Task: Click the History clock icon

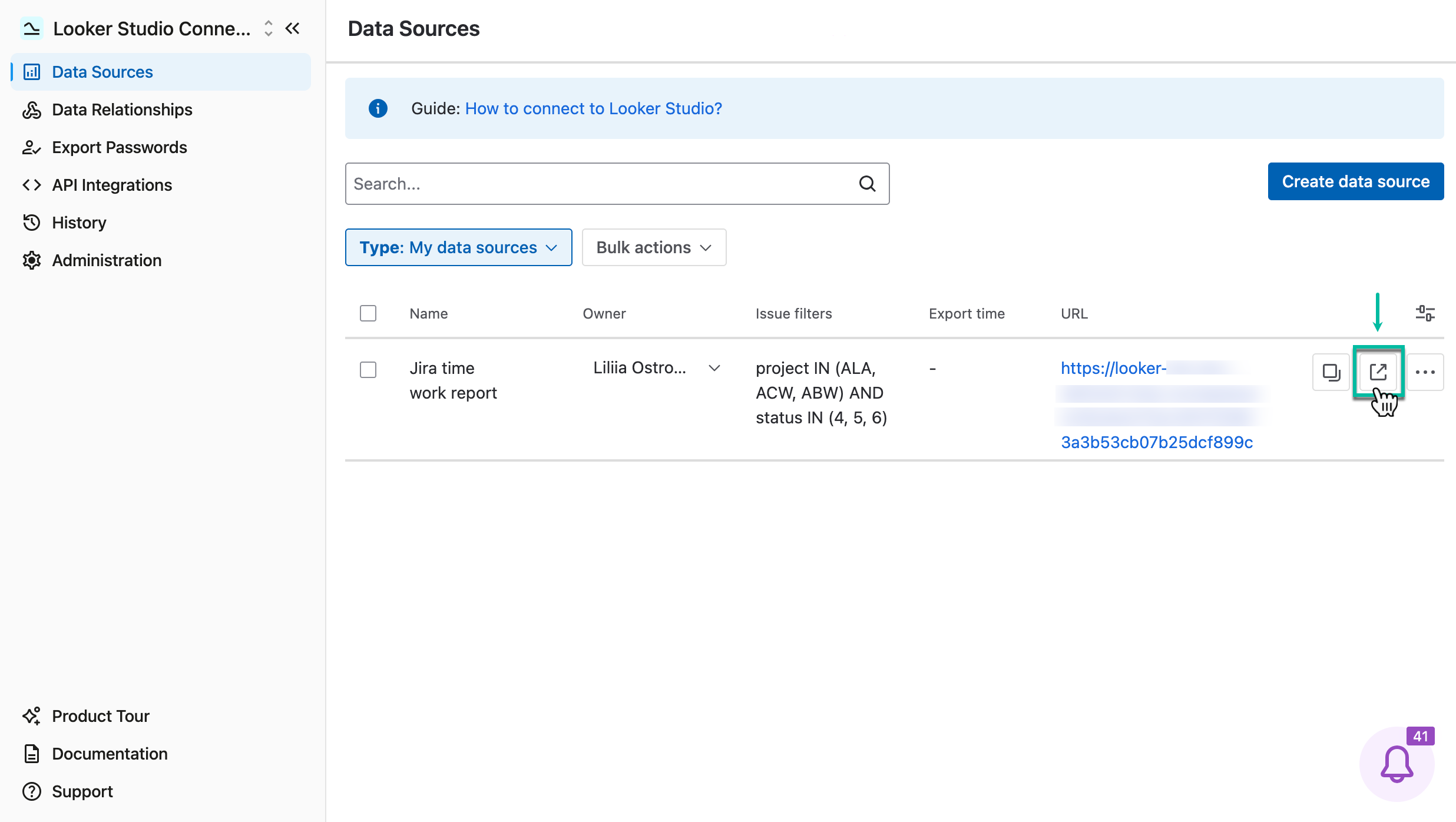Action: [x=32, y=223]
